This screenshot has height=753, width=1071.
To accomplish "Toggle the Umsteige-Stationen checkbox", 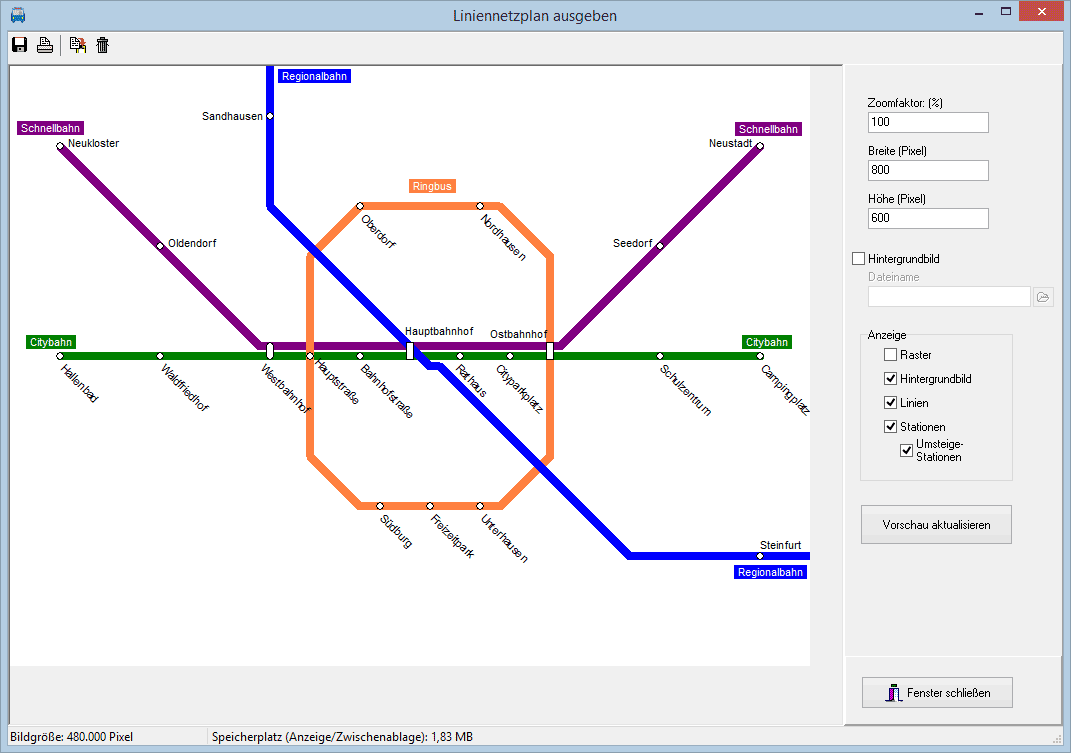I will [906, 451].
